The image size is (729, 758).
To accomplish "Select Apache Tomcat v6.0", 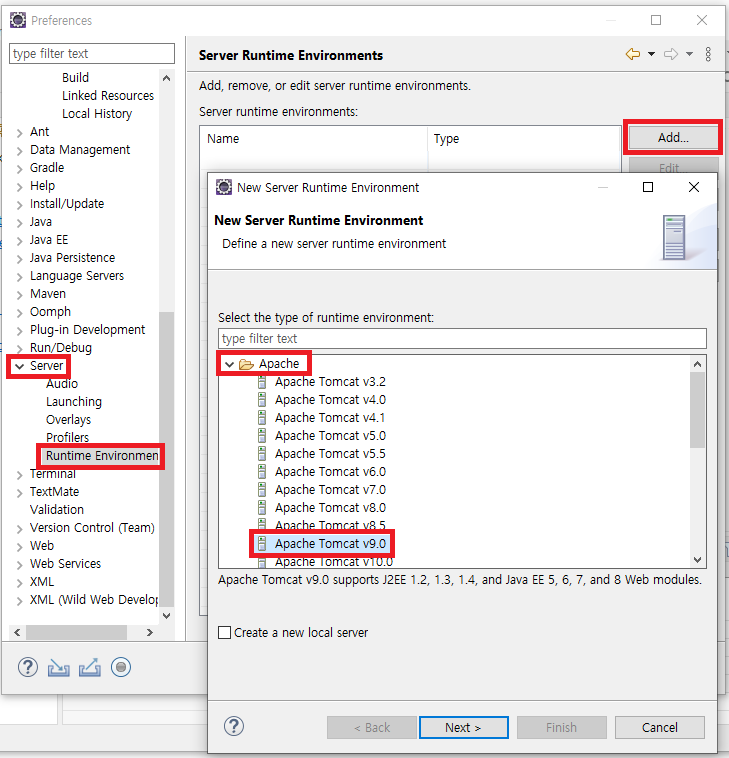I will tap(330, 472).
